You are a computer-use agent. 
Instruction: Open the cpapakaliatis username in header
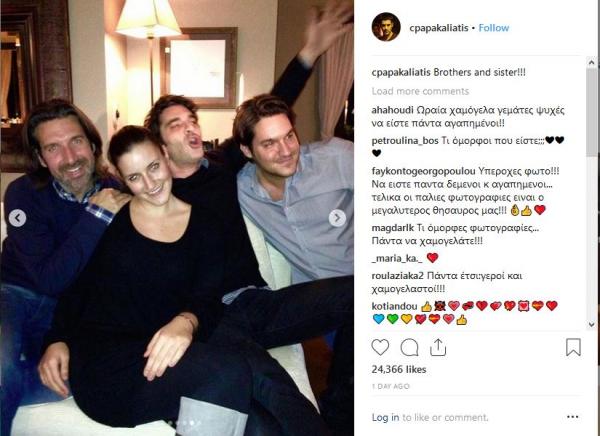click(x=439, y=28)
